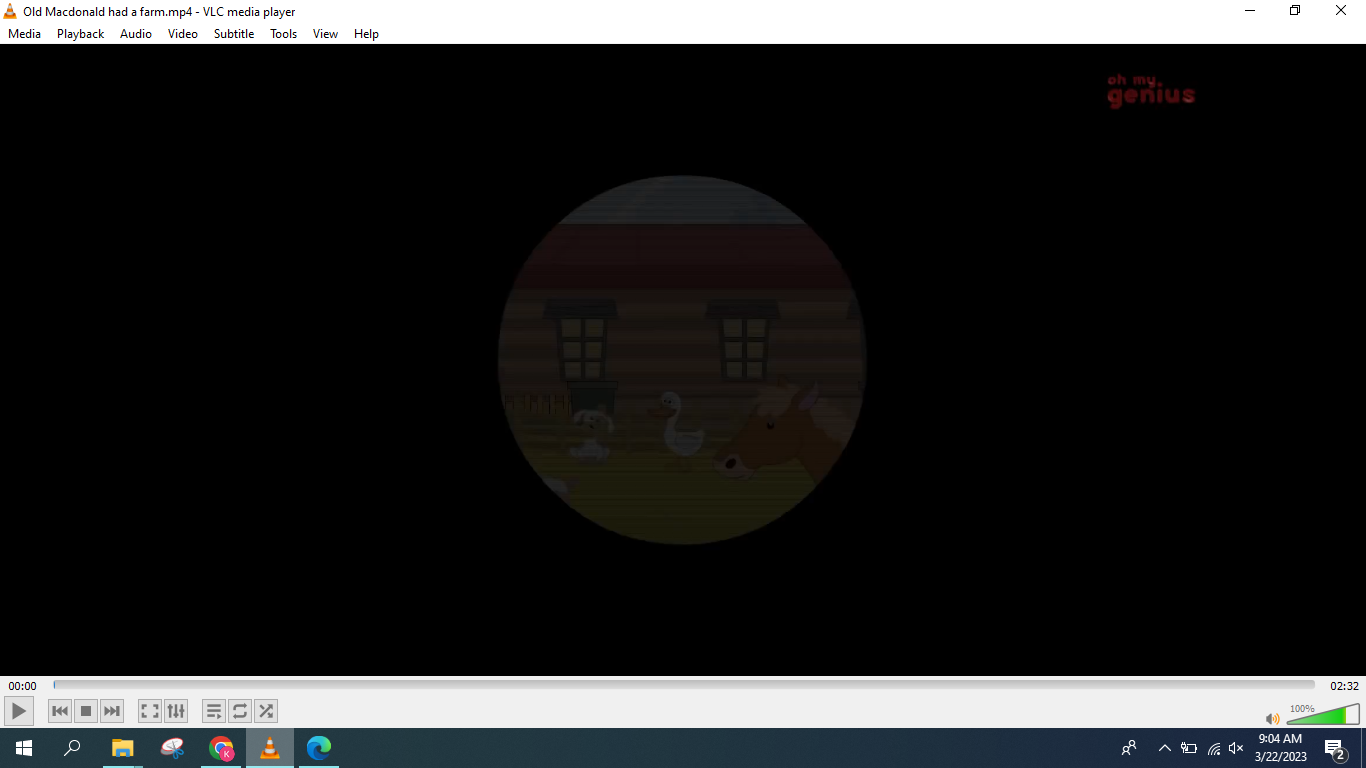The height and width of the screenshot is (768, 1366).
Task: Toggle random shuffle playback
Action: (x=266, y=711)
